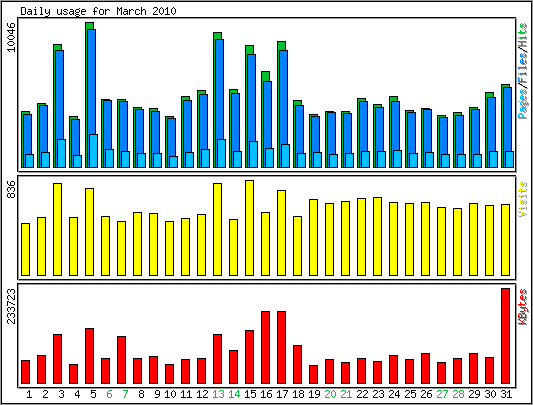Click the blue Files bar for day 24
This screenshot has height=405, width=533.
click(x=395, y=126)
